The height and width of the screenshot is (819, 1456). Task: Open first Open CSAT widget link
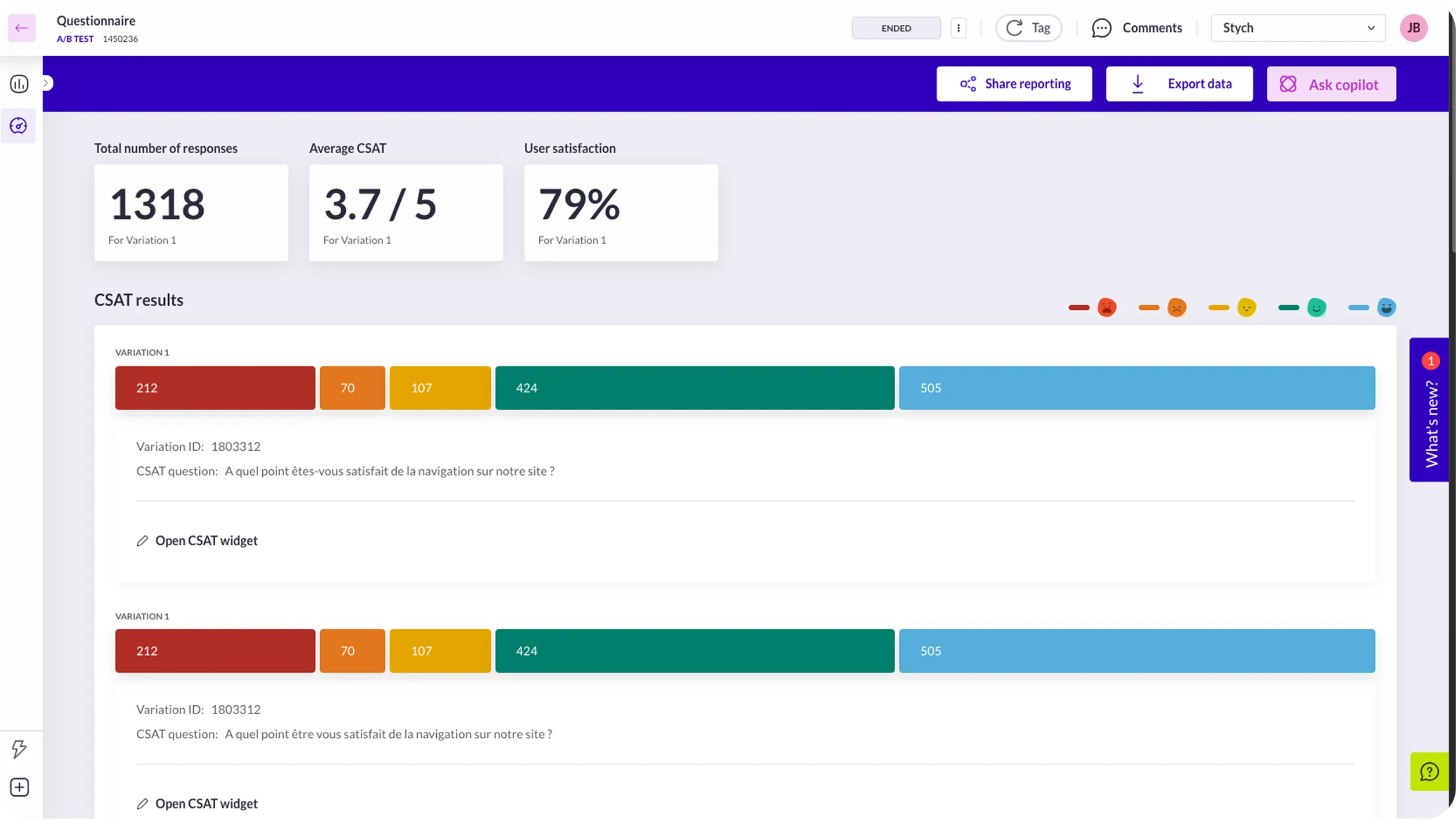point(197,541)
